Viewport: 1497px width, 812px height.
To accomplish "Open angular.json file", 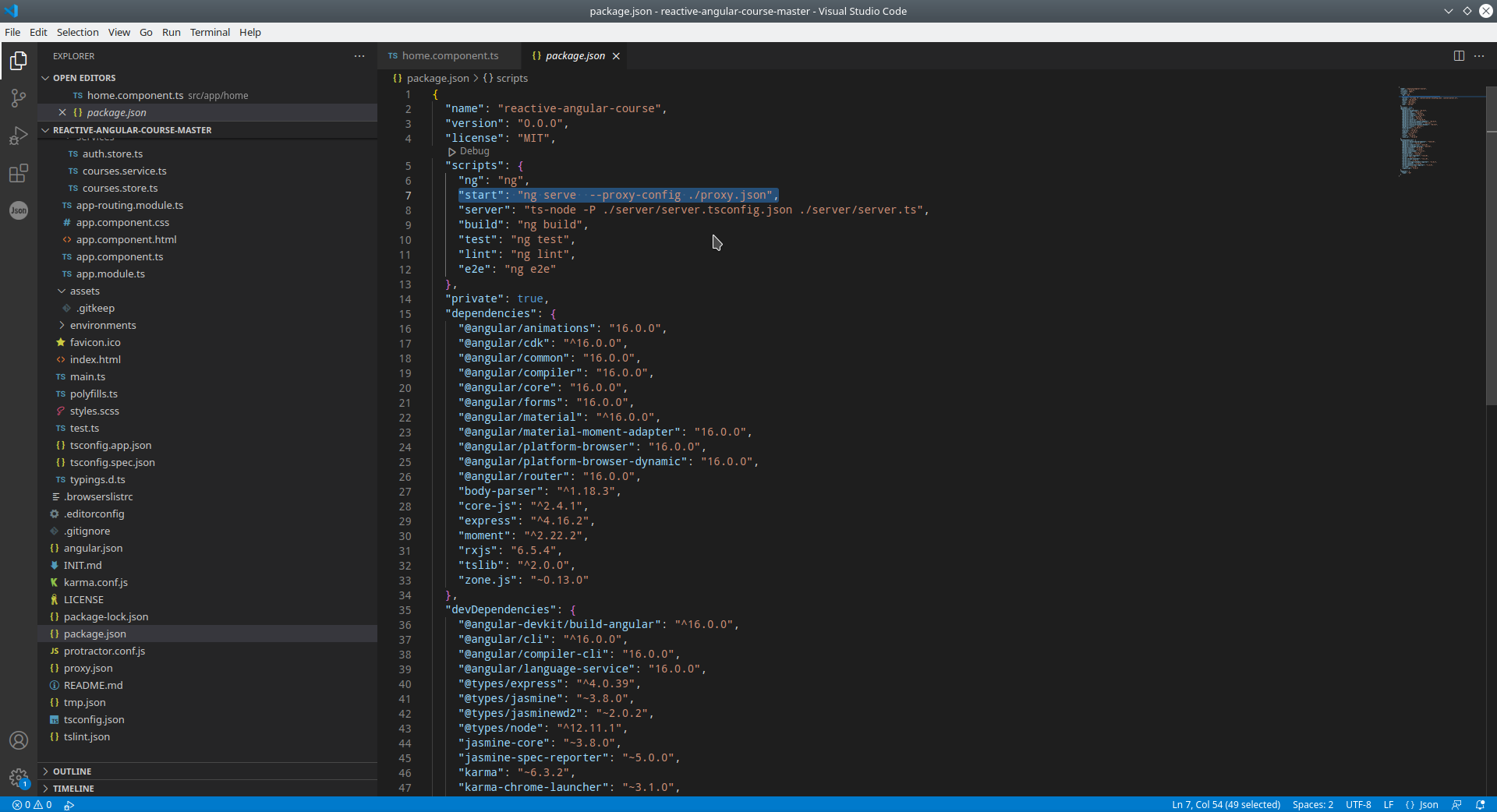I will click(207, 549).
